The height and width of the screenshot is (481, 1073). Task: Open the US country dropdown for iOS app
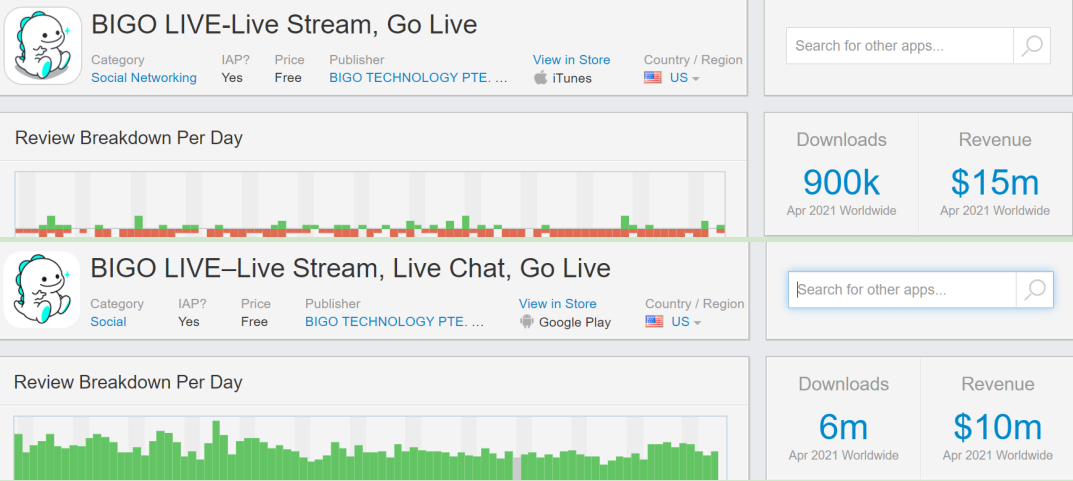point(684,78)
